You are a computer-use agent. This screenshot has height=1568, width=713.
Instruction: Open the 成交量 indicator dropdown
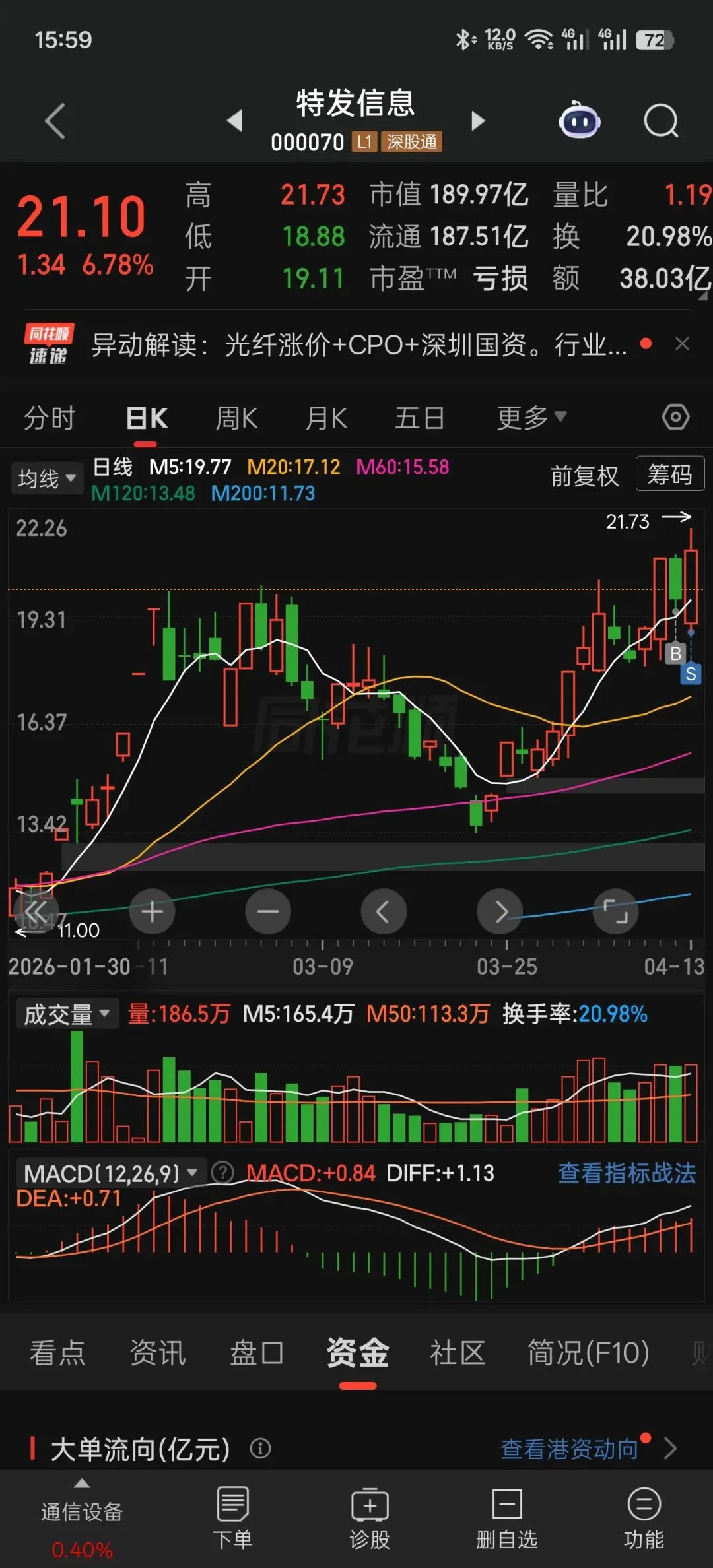click(x=67, y=1014)
